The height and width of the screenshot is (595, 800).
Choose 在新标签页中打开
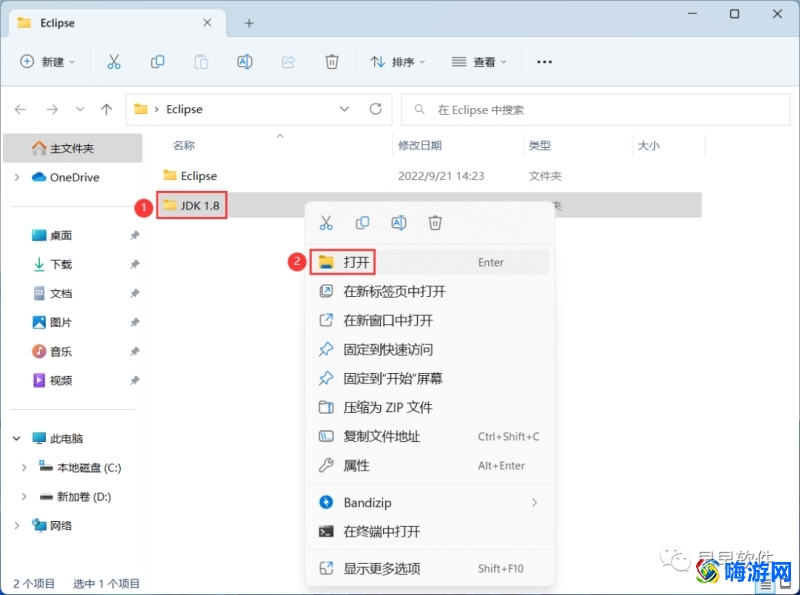tap(429, 291)
